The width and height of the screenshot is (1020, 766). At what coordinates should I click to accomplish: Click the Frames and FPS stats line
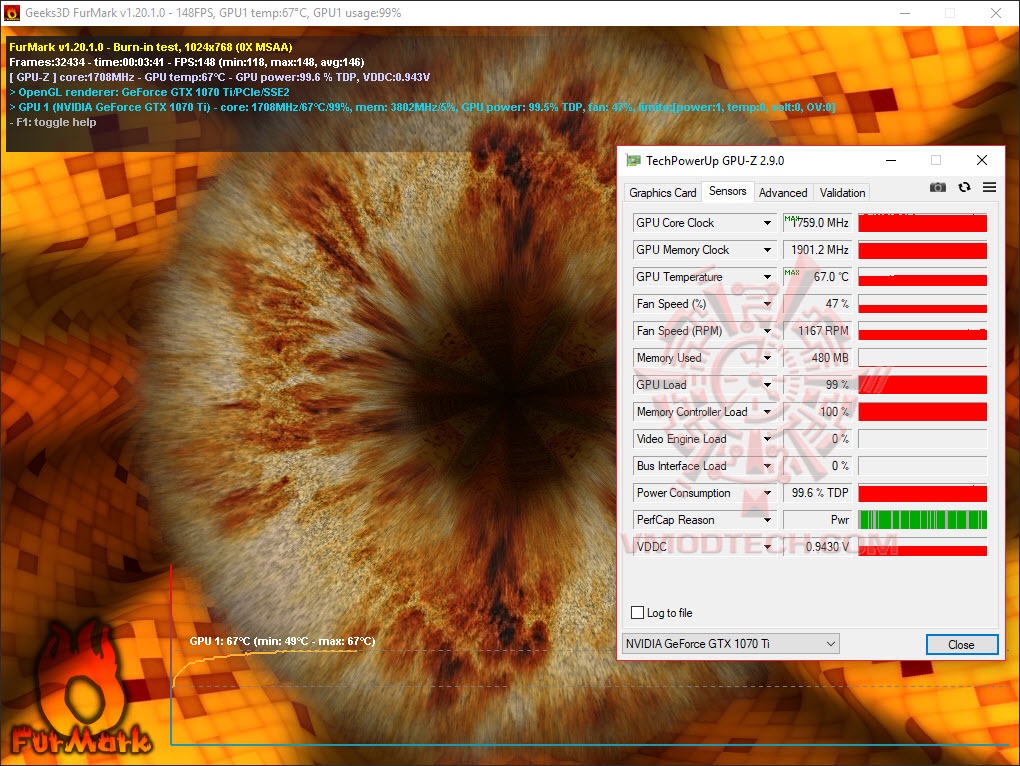(x=186, y=62)
